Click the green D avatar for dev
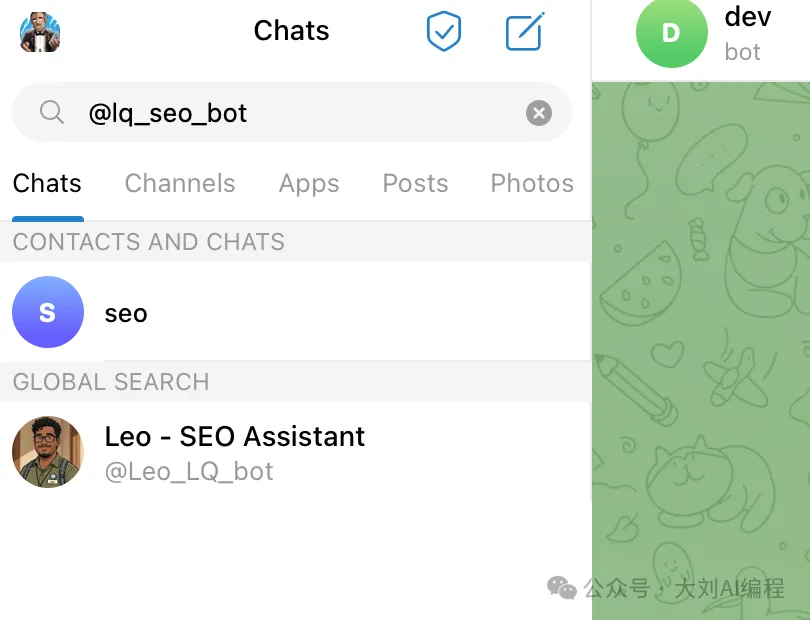 [671, 33]
